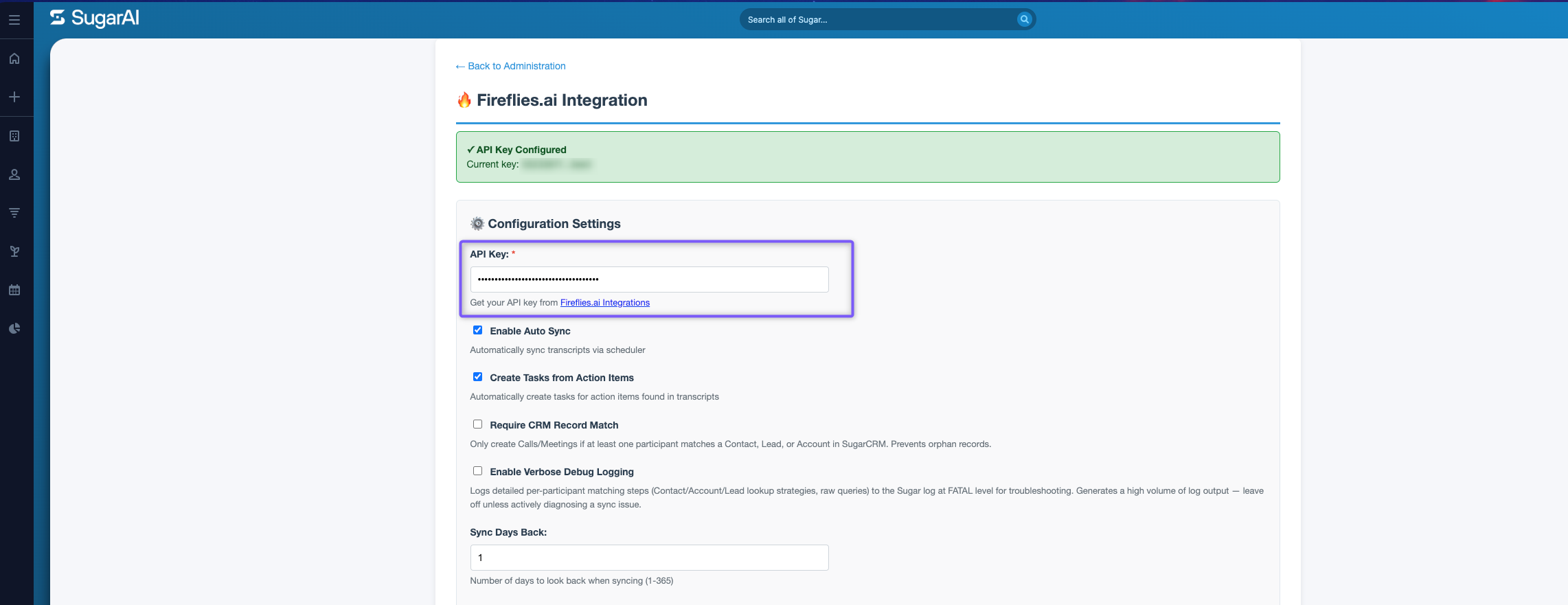Viewport: 1568px width, 605px height.
Task: Go to Home via sidebar icon
Action: pos(14,58)
